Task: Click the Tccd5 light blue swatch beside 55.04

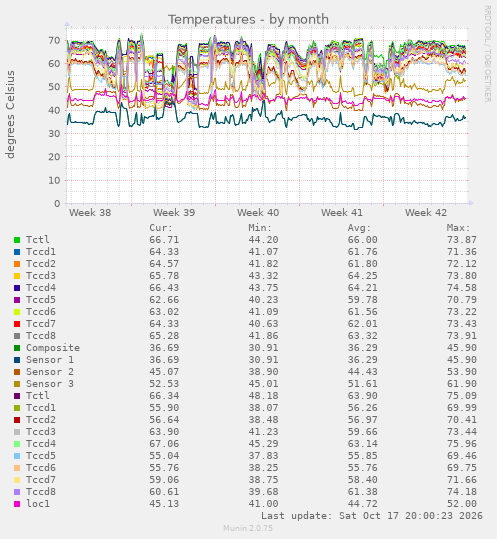Action: [17, 456]
